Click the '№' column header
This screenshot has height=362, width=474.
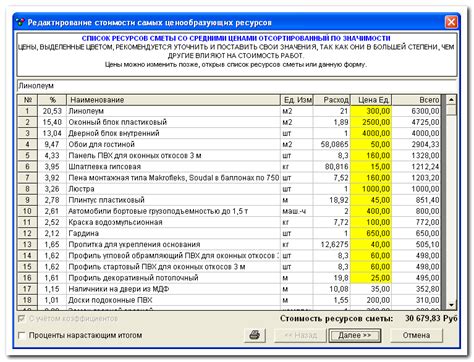pyautogui.click(x=28, y=100)
